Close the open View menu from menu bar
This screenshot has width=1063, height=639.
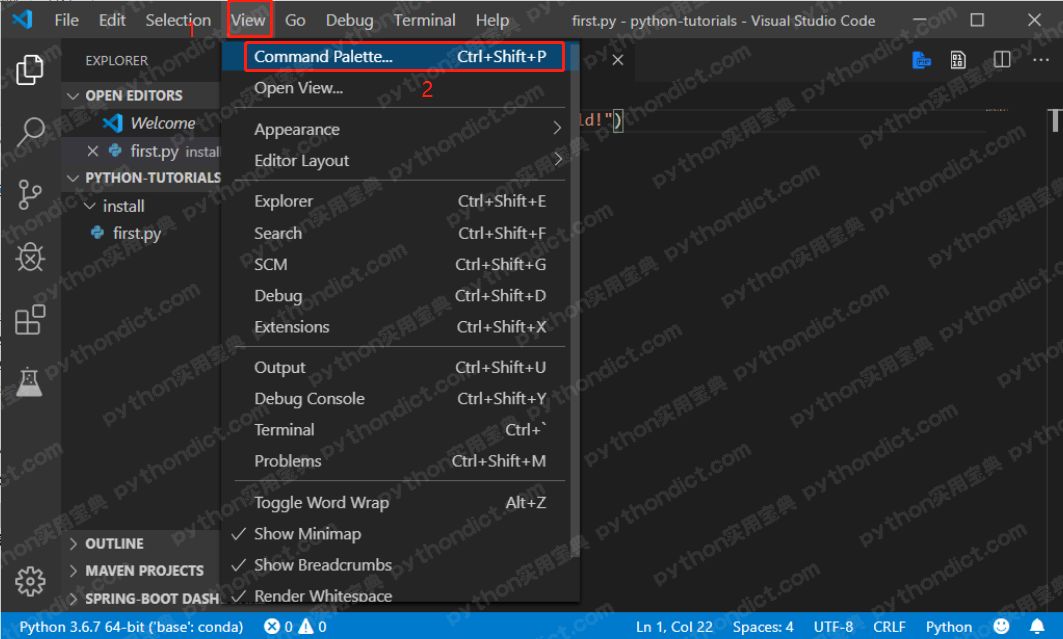[248, 20]
